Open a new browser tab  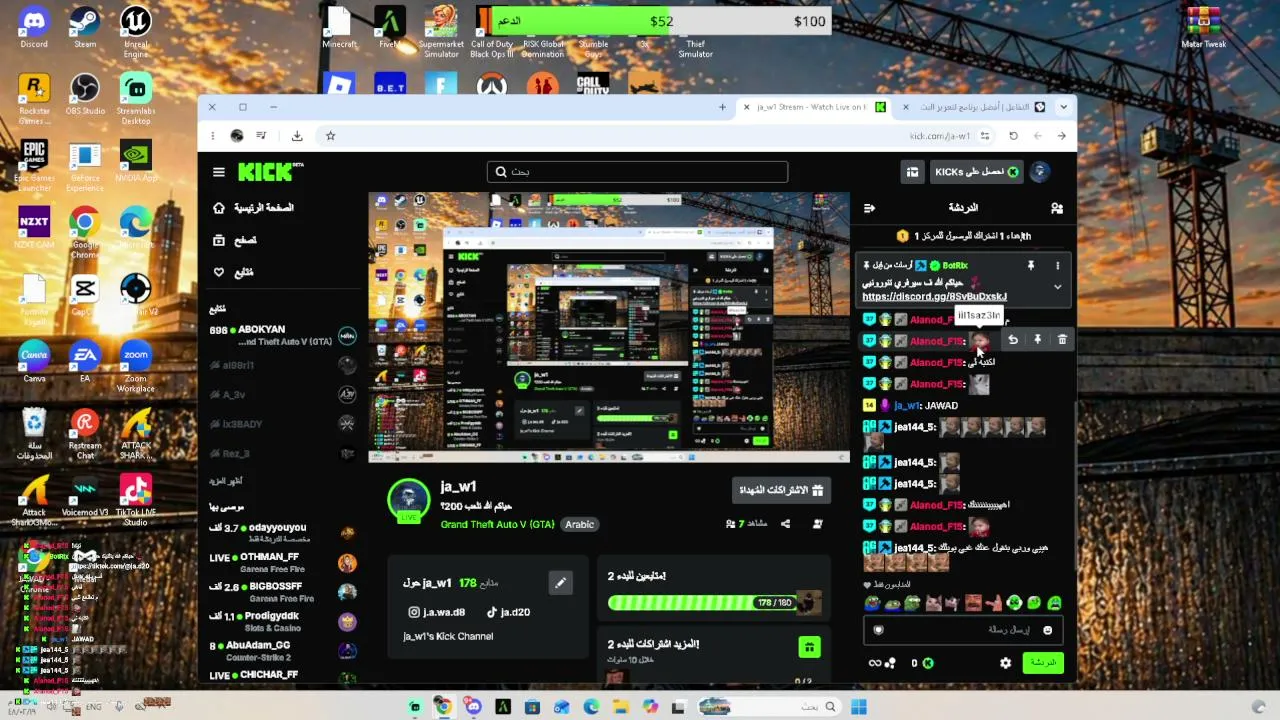pyautogui.click(x=722, y=107)
